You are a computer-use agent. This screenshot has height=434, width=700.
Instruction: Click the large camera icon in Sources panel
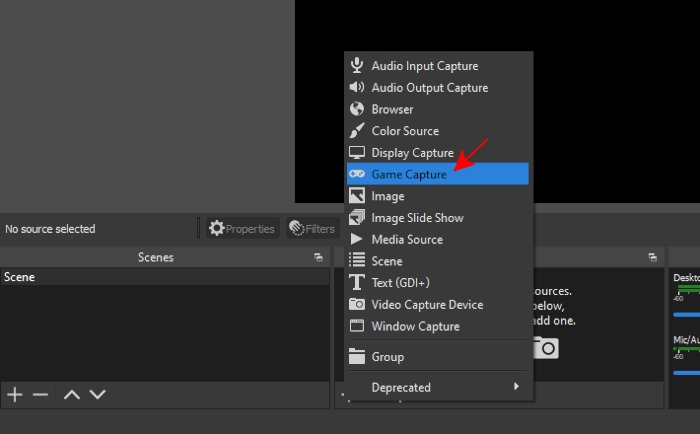pos(546,347)
